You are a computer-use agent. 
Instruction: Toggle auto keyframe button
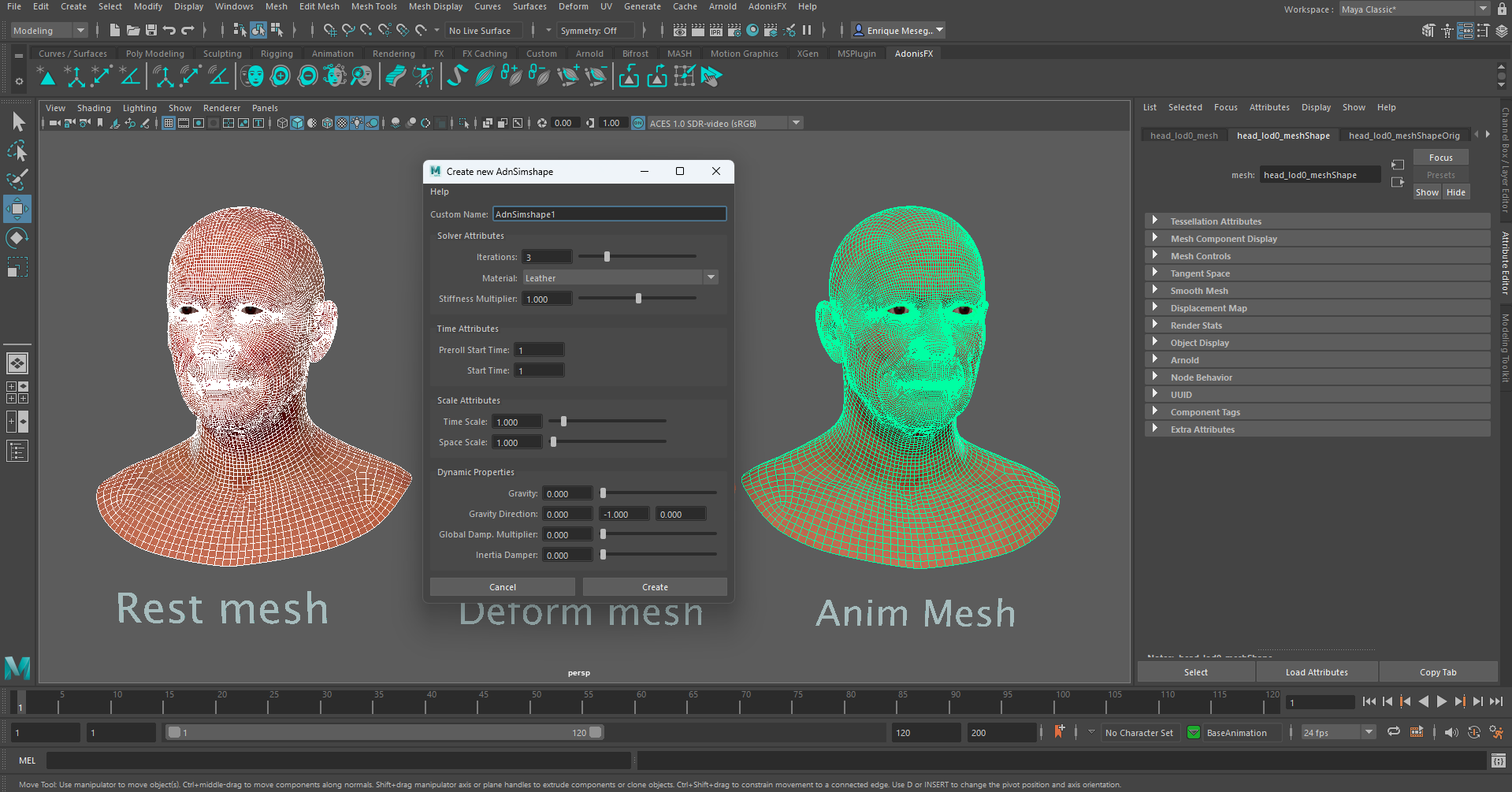(1474, 732)
